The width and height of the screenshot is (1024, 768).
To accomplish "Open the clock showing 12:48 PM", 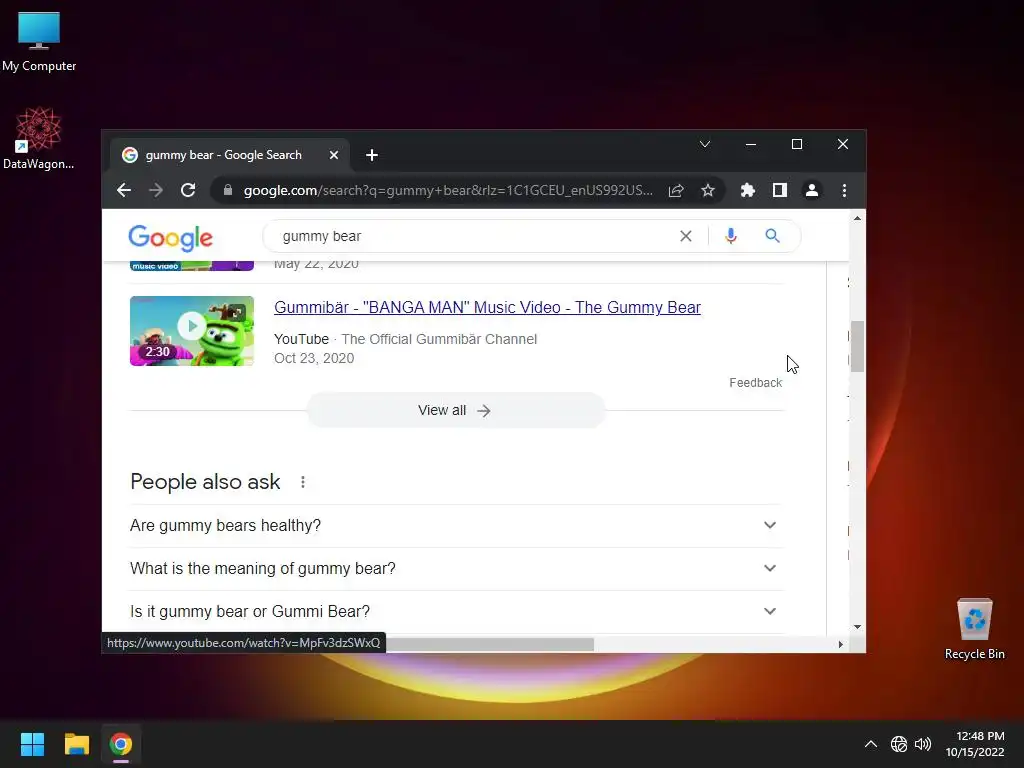I will (x=975, y=744).
